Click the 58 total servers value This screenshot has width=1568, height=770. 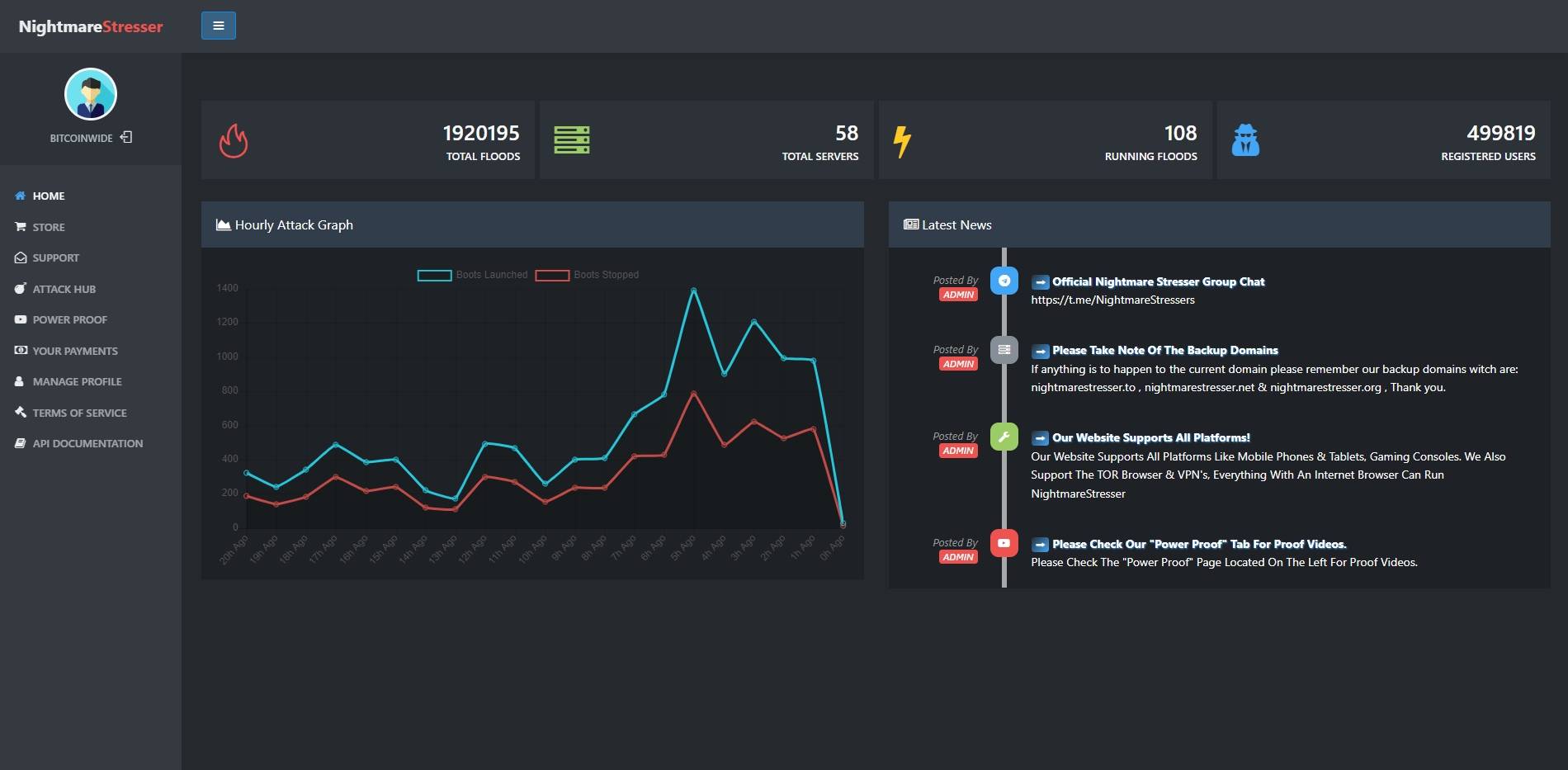(x=847, y=133)
